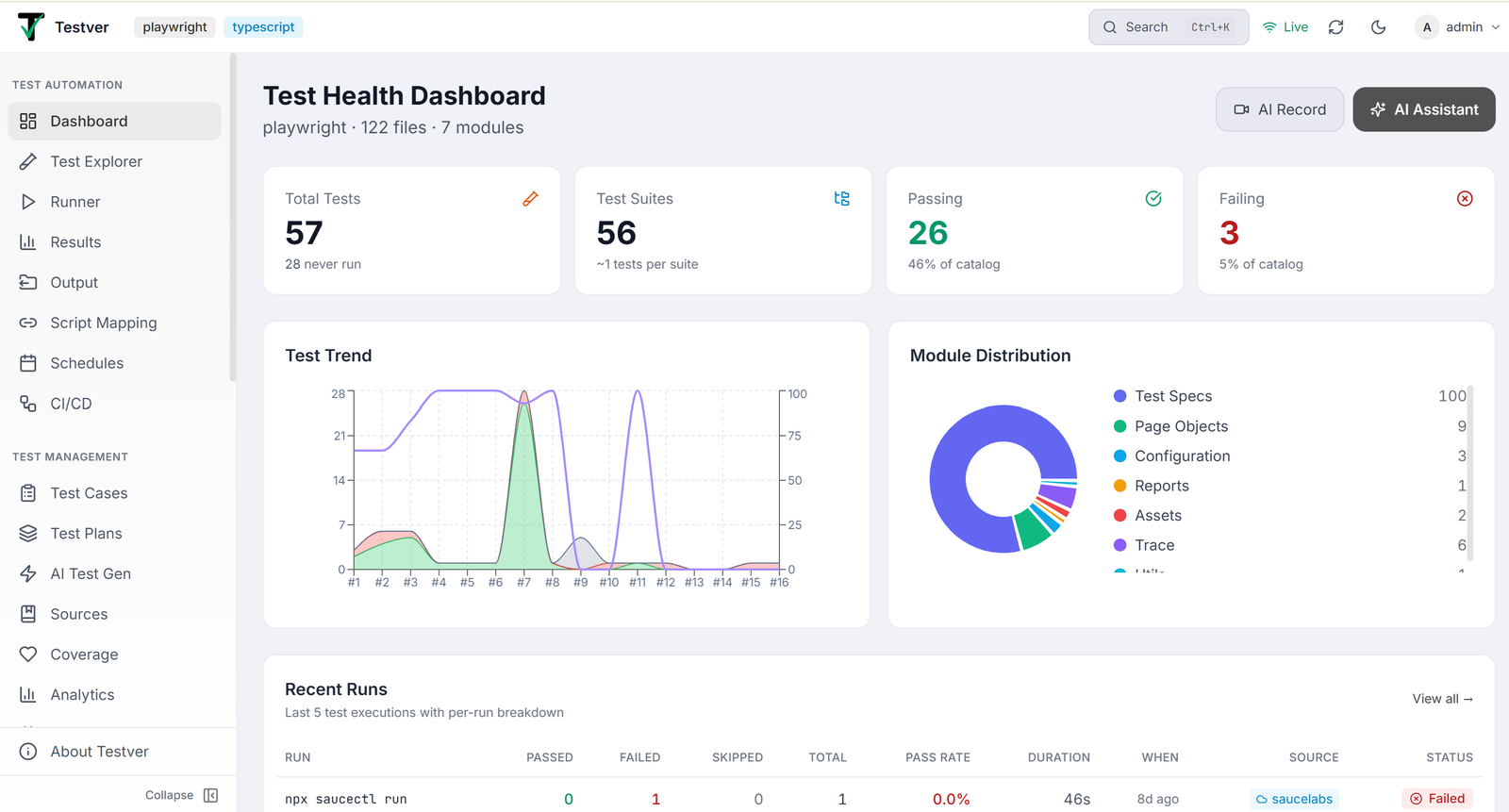The image size is (1509, 812).
Task: Click the Failing count 3
Action: (x=1229, y=233)
